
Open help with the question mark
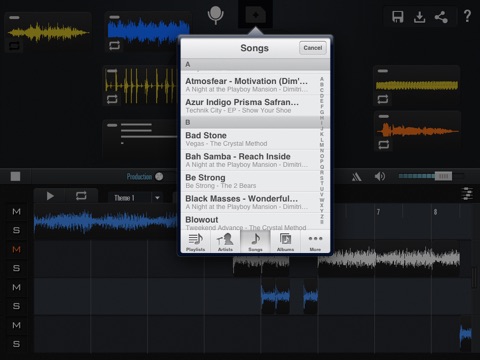point(467,16)
